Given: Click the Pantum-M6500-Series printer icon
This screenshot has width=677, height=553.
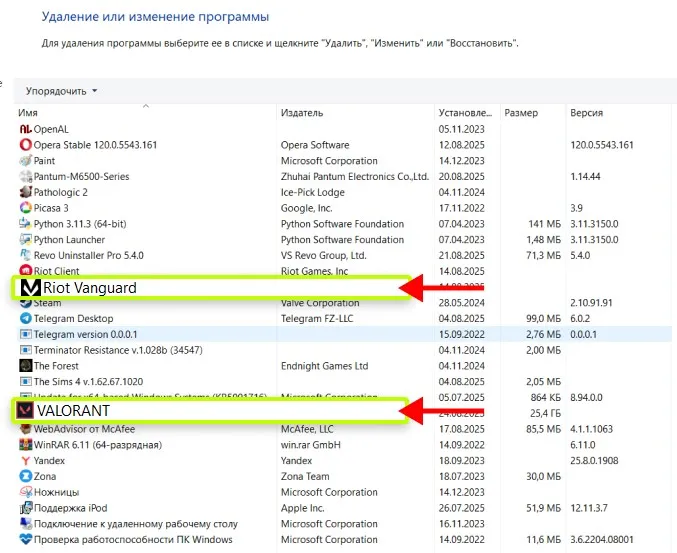Looking at the screenshot, I should 25,176.
